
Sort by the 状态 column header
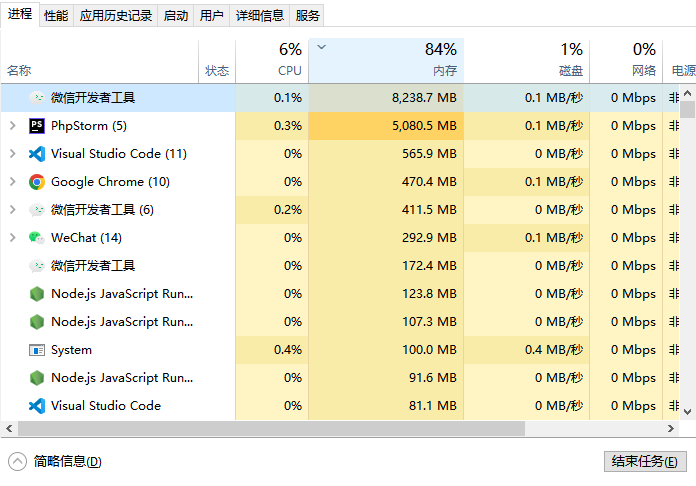217,61
